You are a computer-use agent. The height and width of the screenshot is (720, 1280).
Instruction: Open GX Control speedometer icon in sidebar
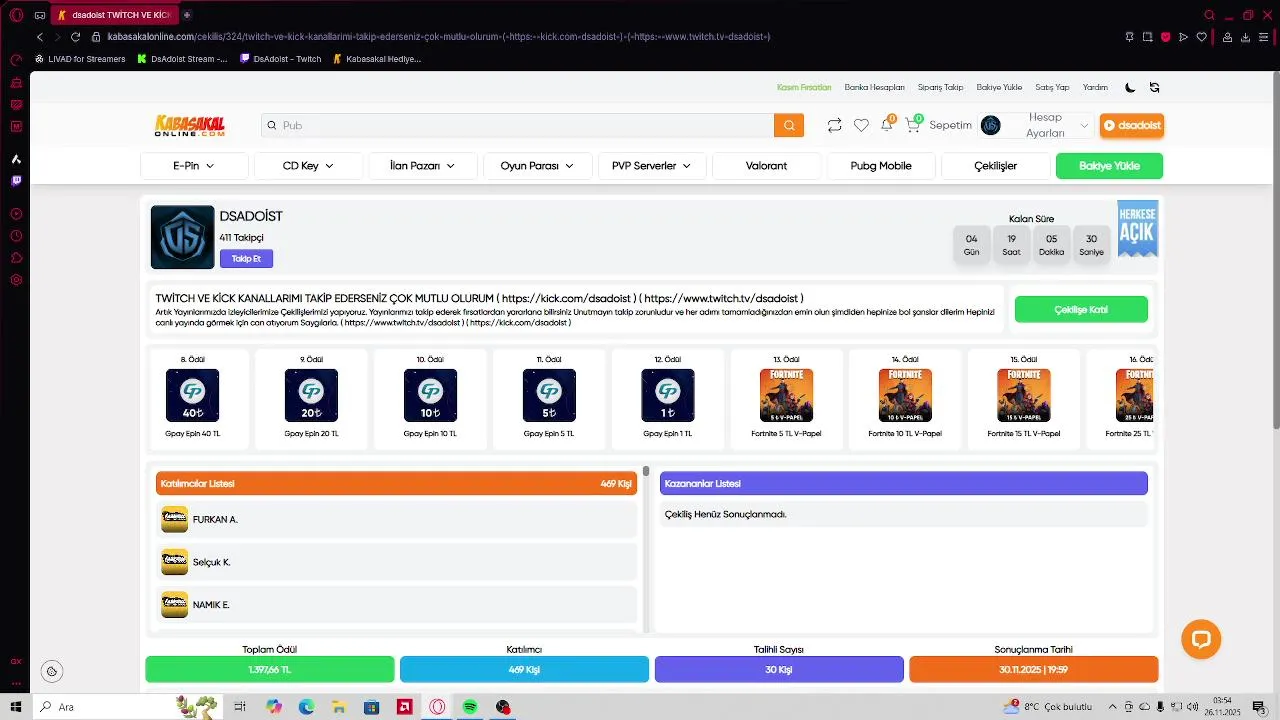[x=16, y=60]
